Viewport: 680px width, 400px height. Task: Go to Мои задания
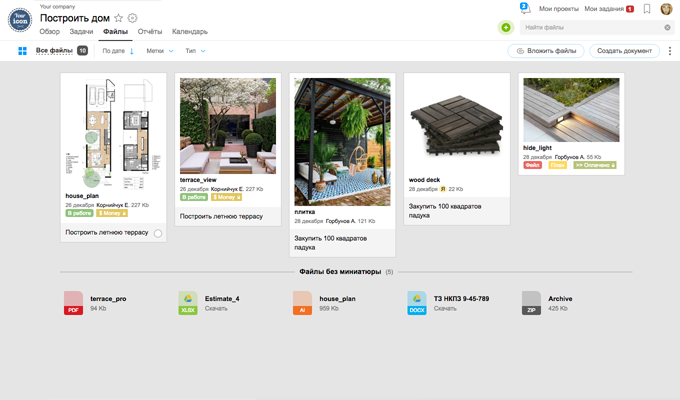click(x=604, y=9)
